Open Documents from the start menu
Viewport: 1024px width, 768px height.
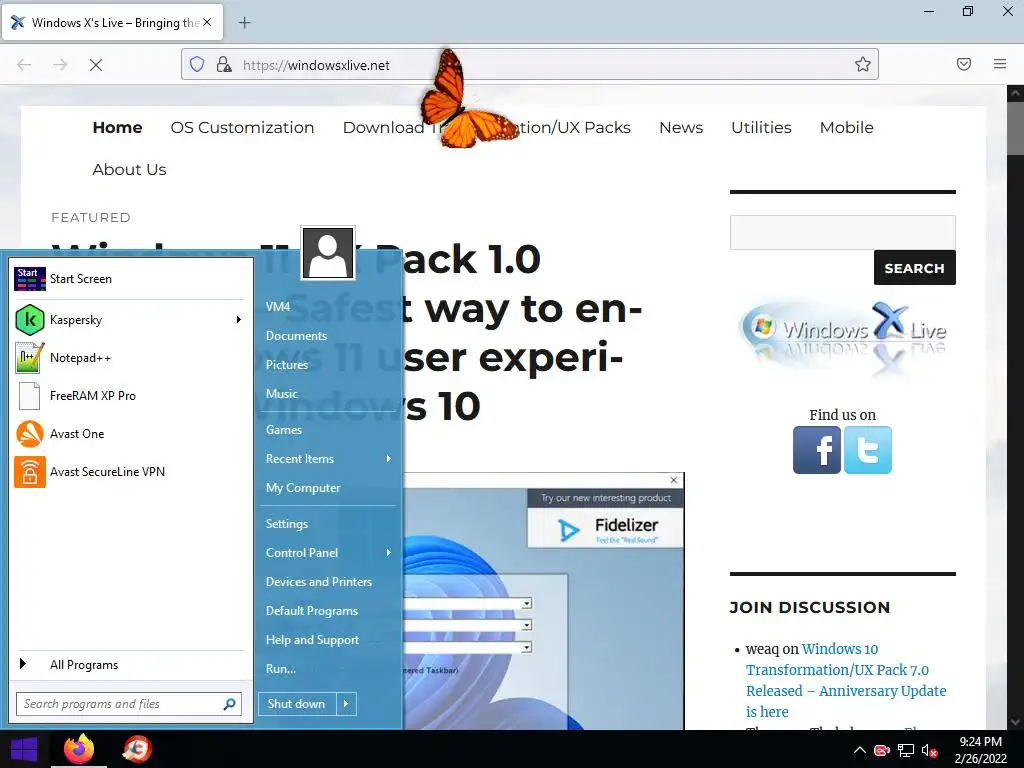coord(296,336)
